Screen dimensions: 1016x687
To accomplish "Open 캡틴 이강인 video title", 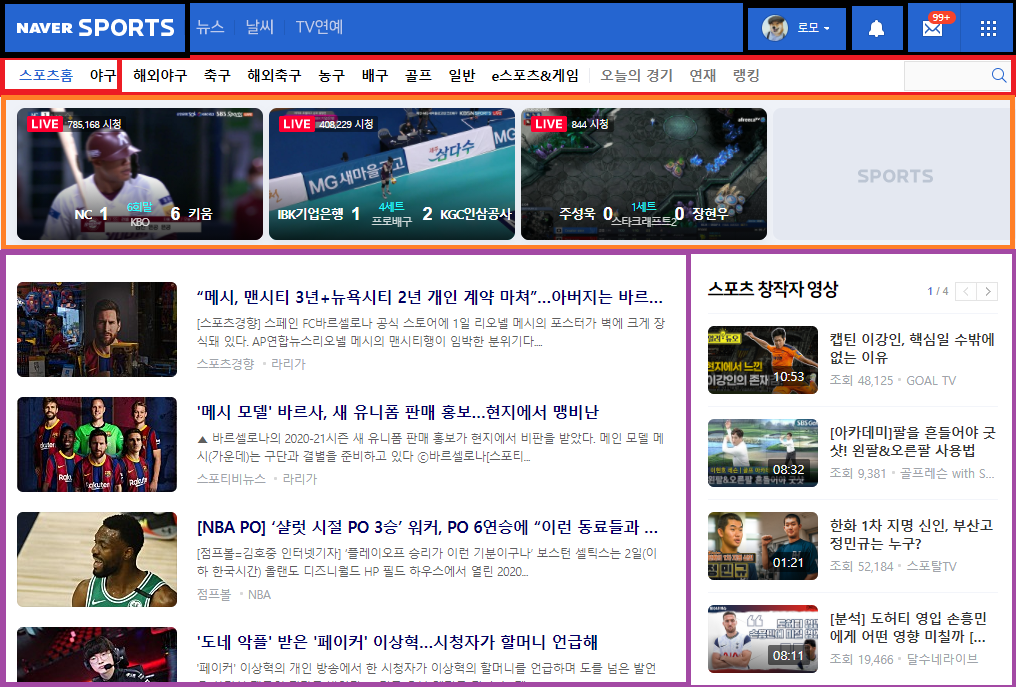I will (912, 348).
